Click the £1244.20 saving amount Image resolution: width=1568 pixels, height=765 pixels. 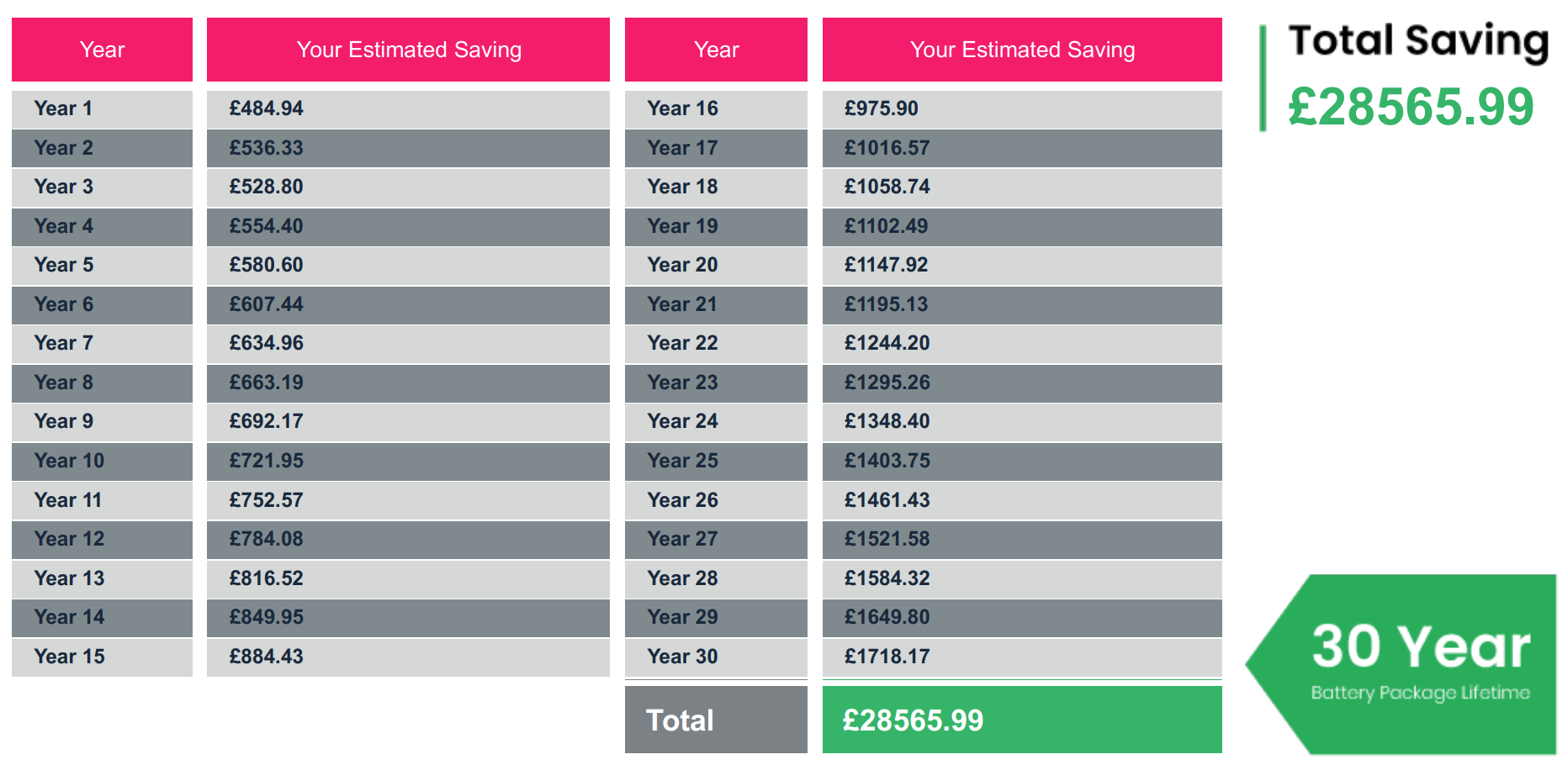(x=887, y=343)
